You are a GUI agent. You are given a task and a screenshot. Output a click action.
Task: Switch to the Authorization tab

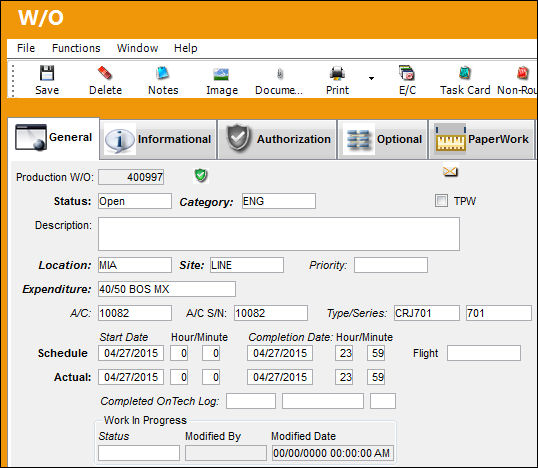coord(277,139)
